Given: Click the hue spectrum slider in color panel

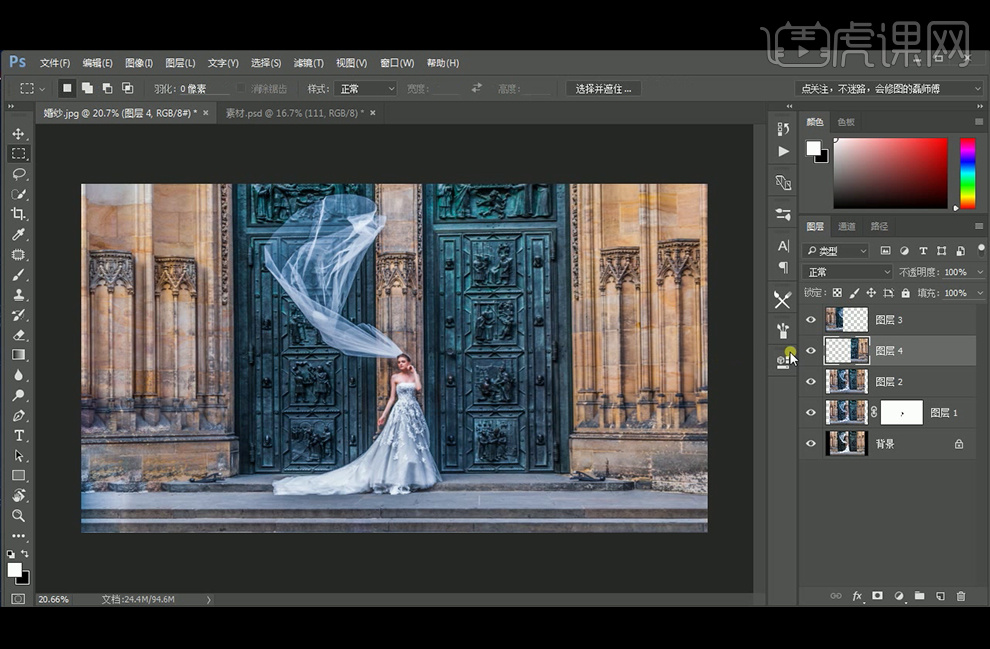Looking at the screenshot, I should click(x=967, y=172).
